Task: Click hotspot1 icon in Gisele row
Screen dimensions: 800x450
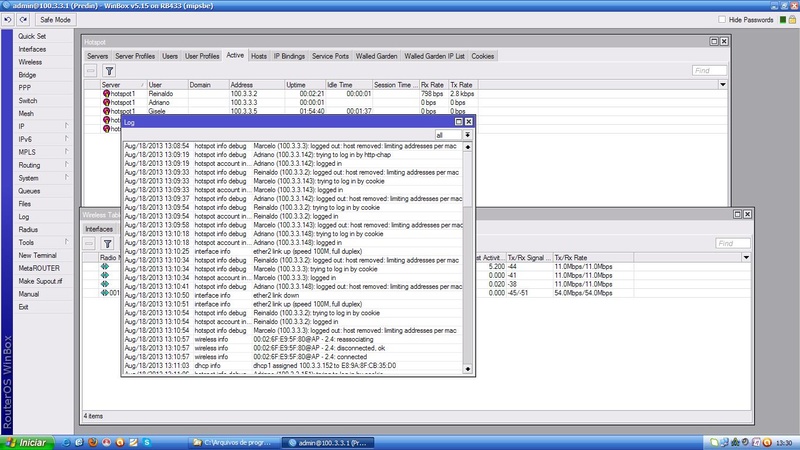Action: [106, 111]
